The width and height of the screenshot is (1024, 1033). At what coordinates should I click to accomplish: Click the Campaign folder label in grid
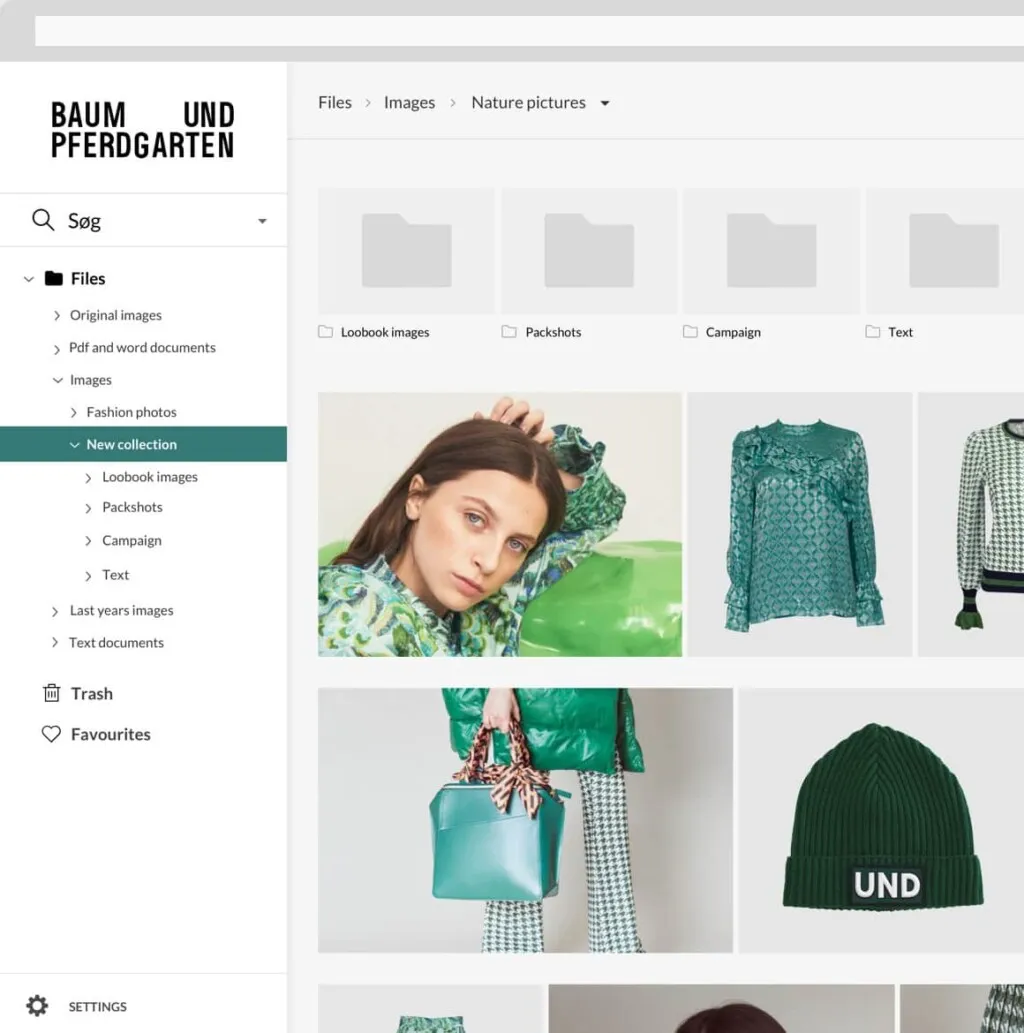[733, 332]
